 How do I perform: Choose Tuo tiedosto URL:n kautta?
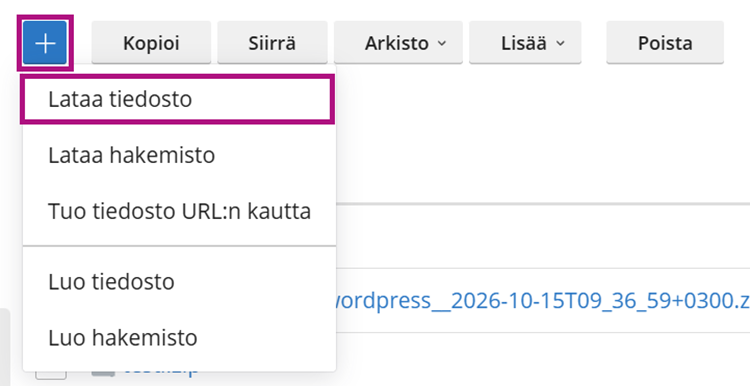click(179, 211)
